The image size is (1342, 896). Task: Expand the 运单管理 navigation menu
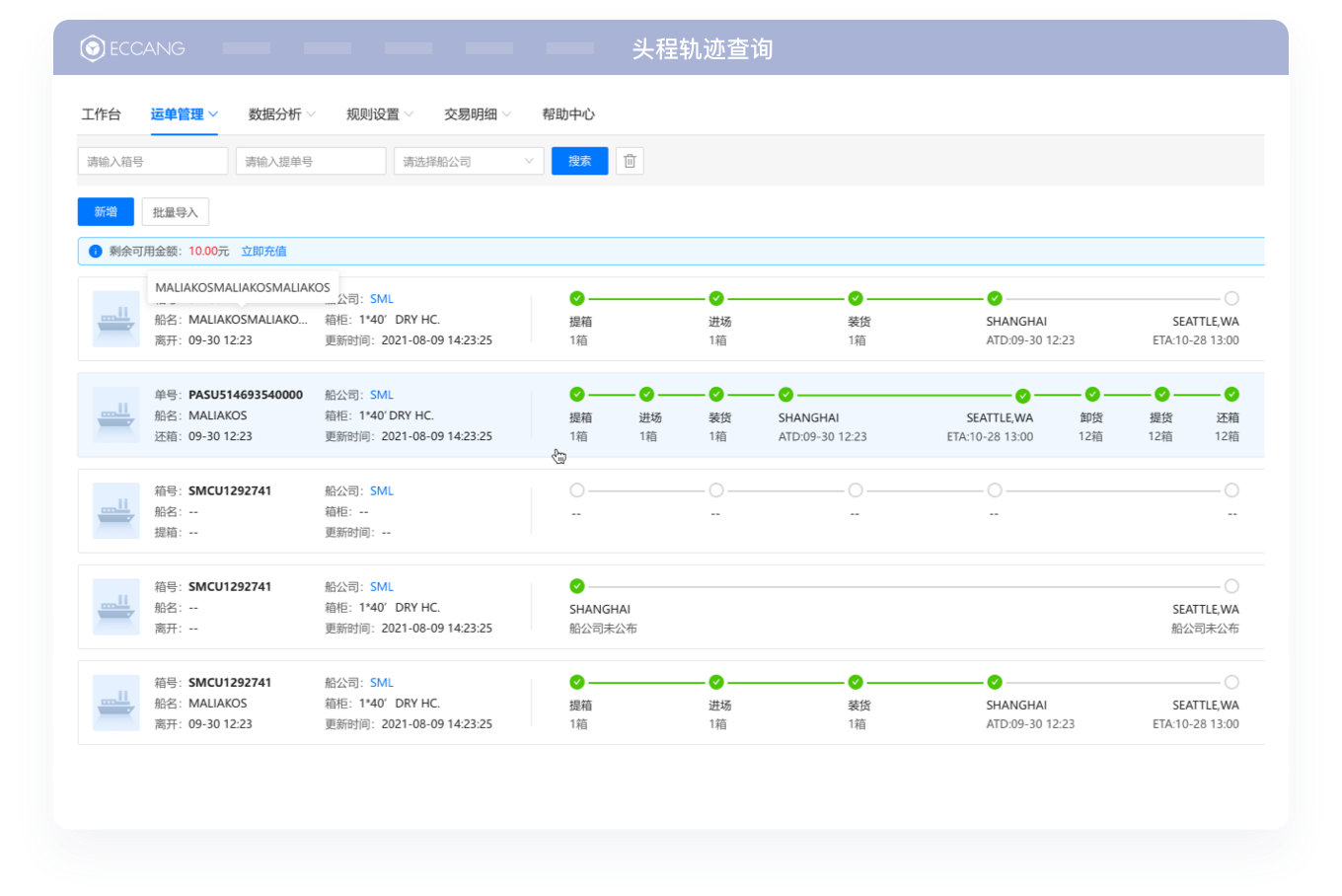185,114
